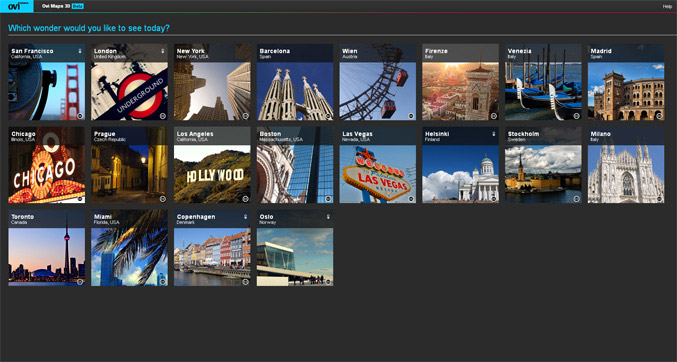Image resolution: width=677 pixels, height=362 pixels.
Task: Select the New York skyscrapers thumbnail
Action: point(212,82)
